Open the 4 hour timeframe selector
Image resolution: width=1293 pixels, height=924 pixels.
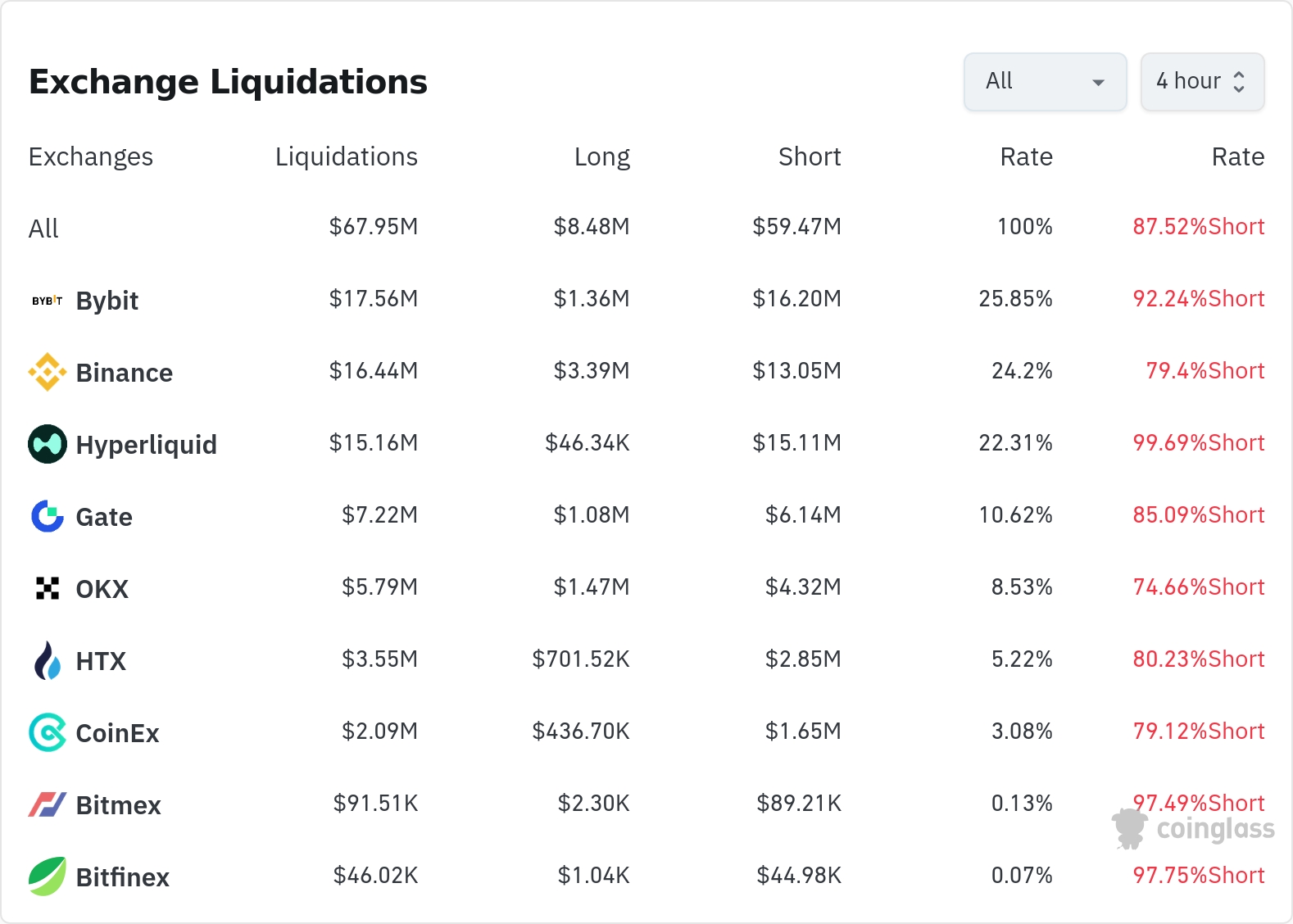1201,81
